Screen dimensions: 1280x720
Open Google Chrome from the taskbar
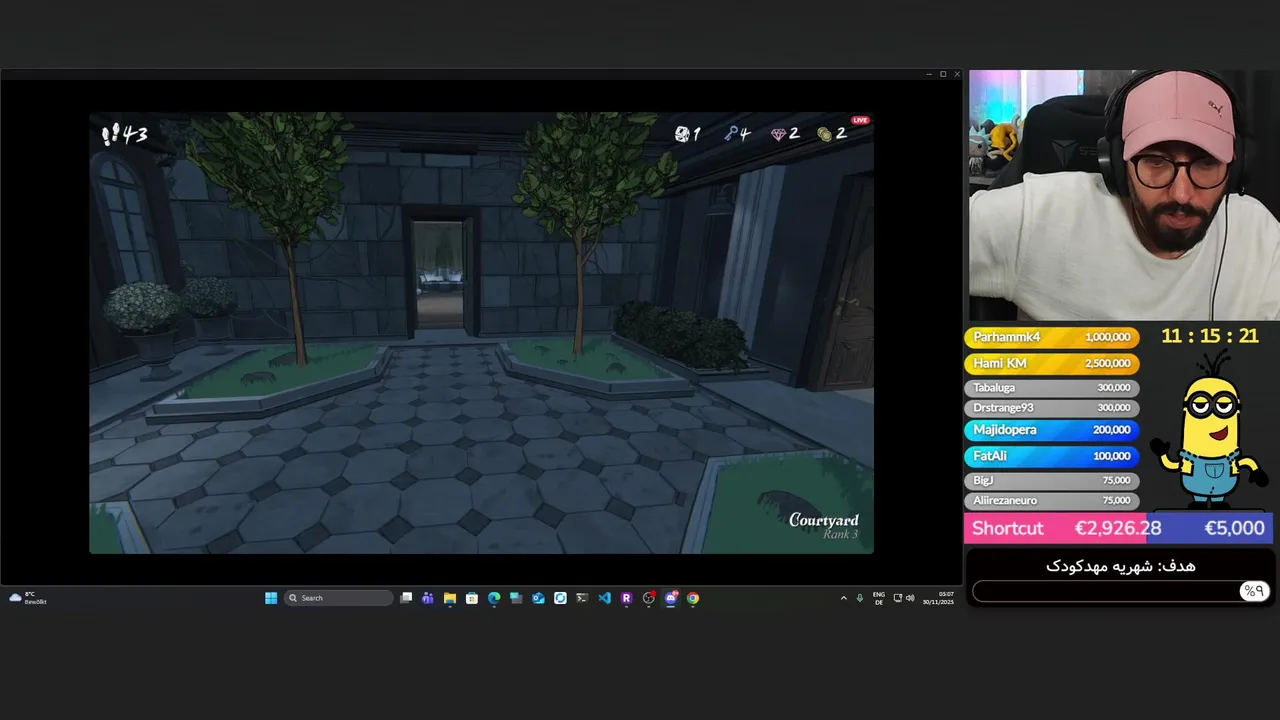tap(693, 598)
